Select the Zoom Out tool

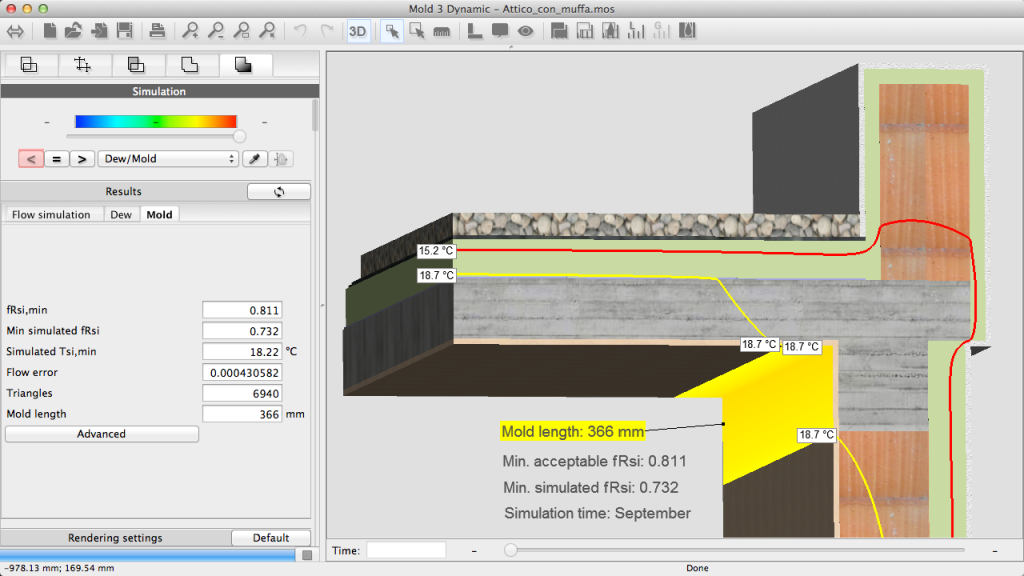(217, 31)
